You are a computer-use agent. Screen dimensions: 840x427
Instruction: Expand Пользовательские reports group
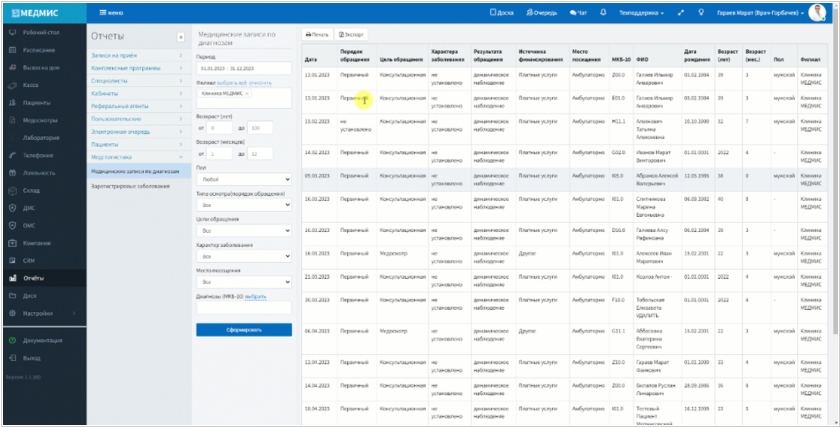pos(137,119)
